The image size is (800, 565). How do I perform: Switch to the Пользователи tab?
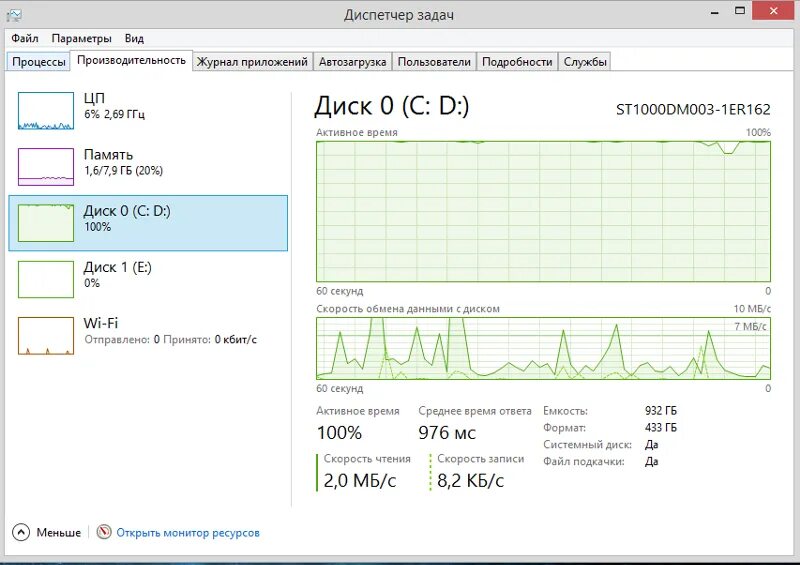click(x=434, y=62)
